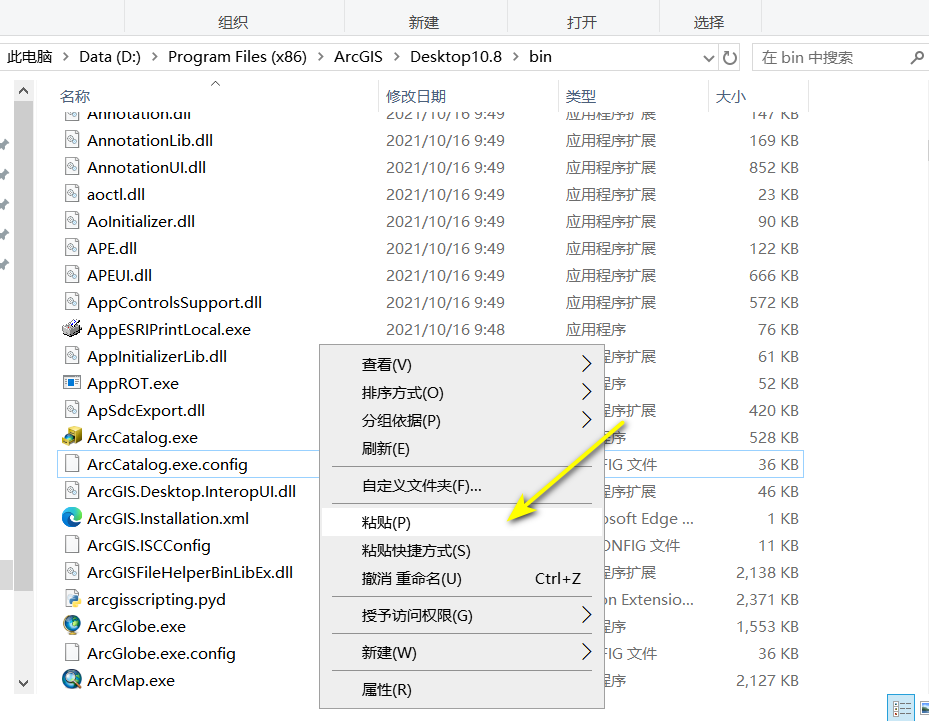The image size is (929, 721).
Task: Select the ArcGlobe.exe file name
Action: pos(136,626)
